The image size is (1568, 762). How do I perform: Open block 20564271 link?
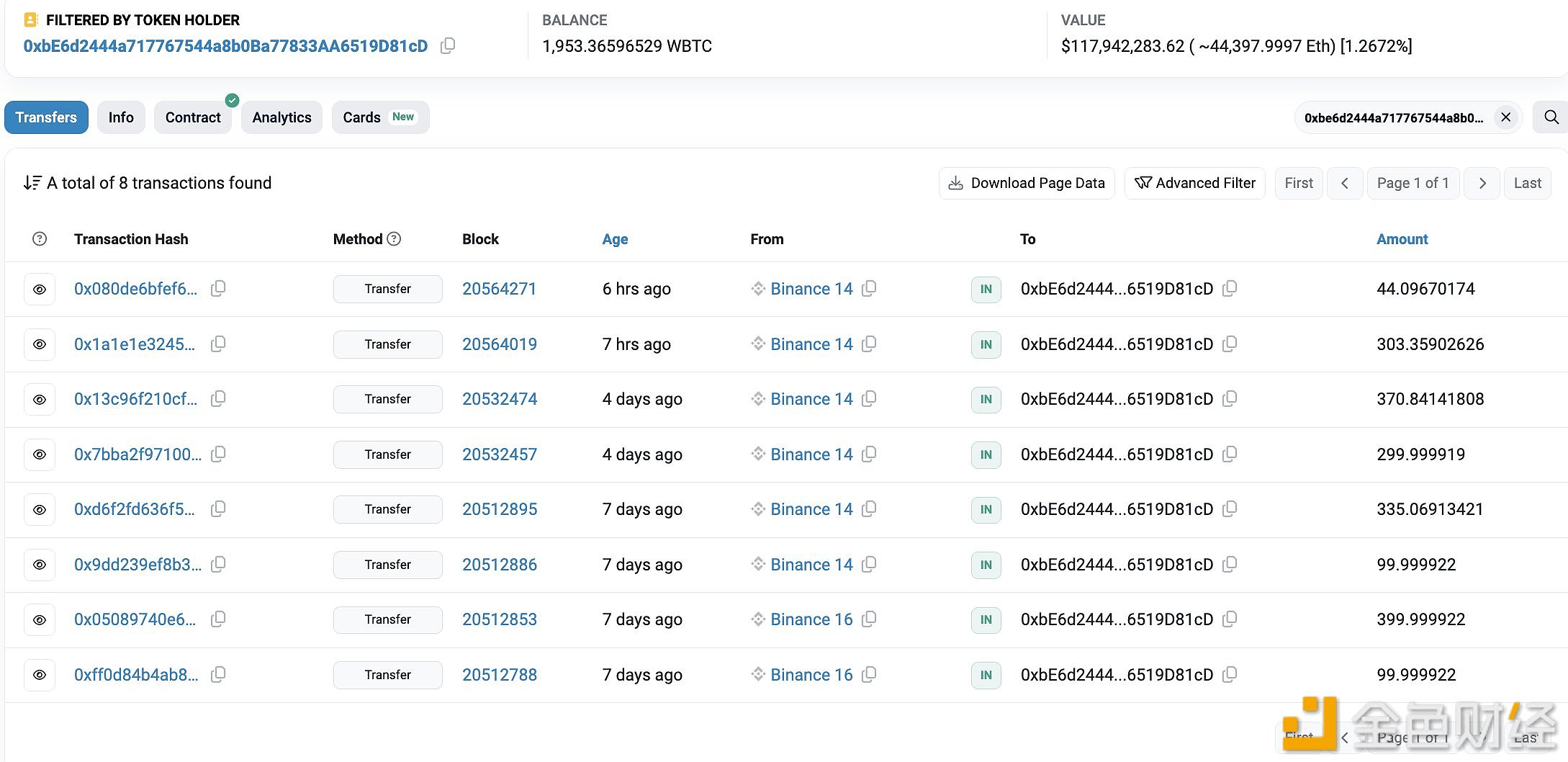[x=499, y=289]
